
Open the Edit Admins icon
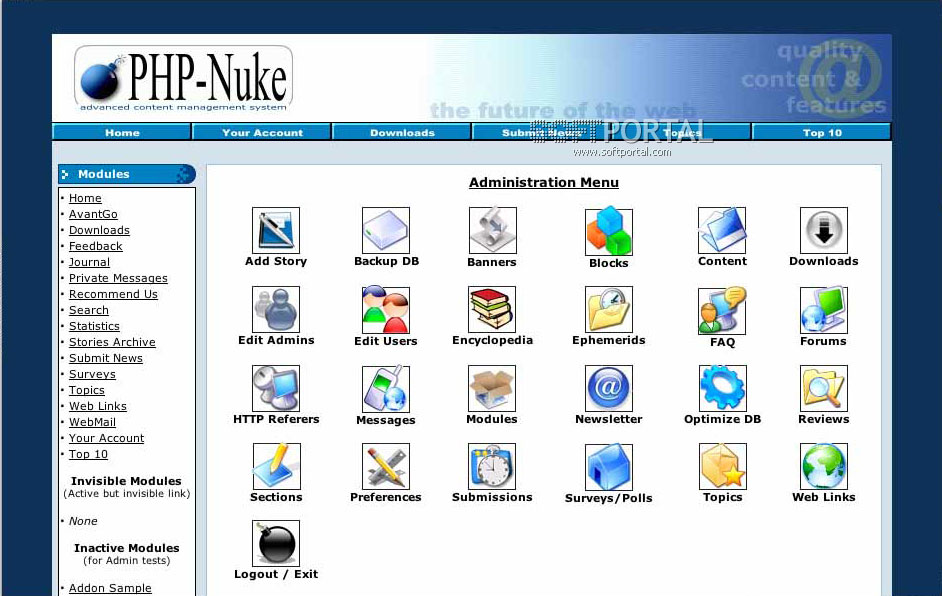276,309
